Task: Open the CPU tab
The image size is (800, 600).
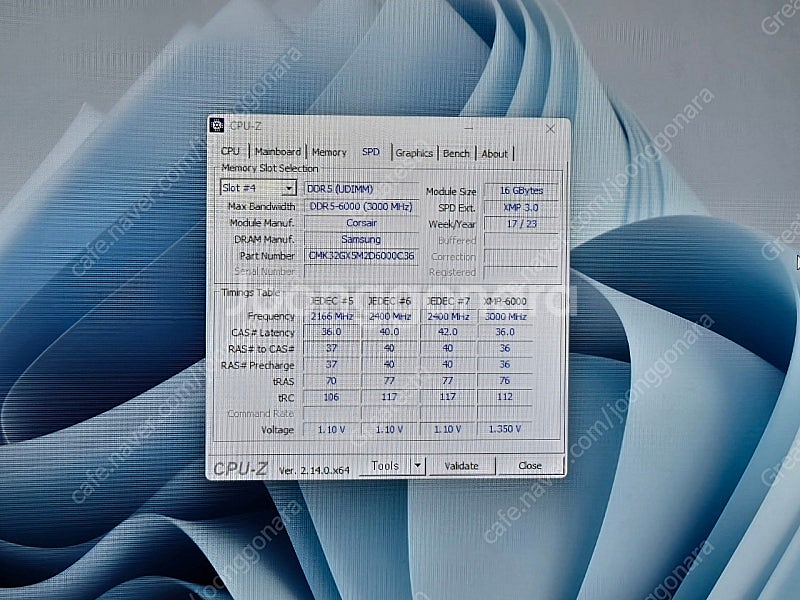Action: point(230,151)
